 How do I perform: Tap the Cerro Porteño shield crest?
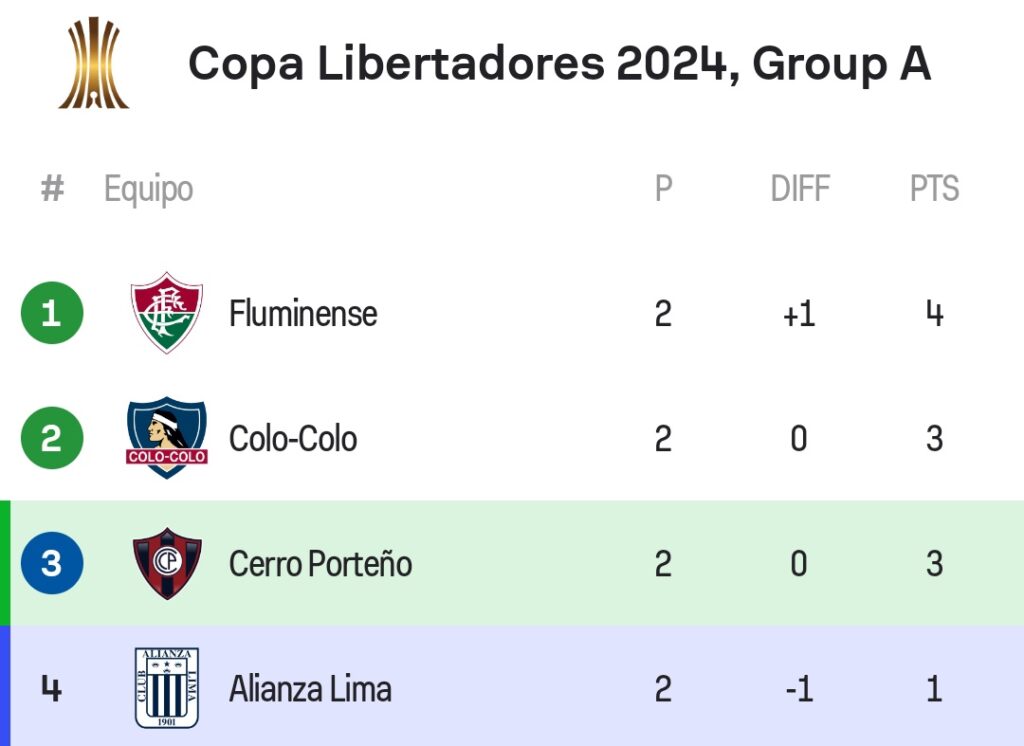[167, 563]
